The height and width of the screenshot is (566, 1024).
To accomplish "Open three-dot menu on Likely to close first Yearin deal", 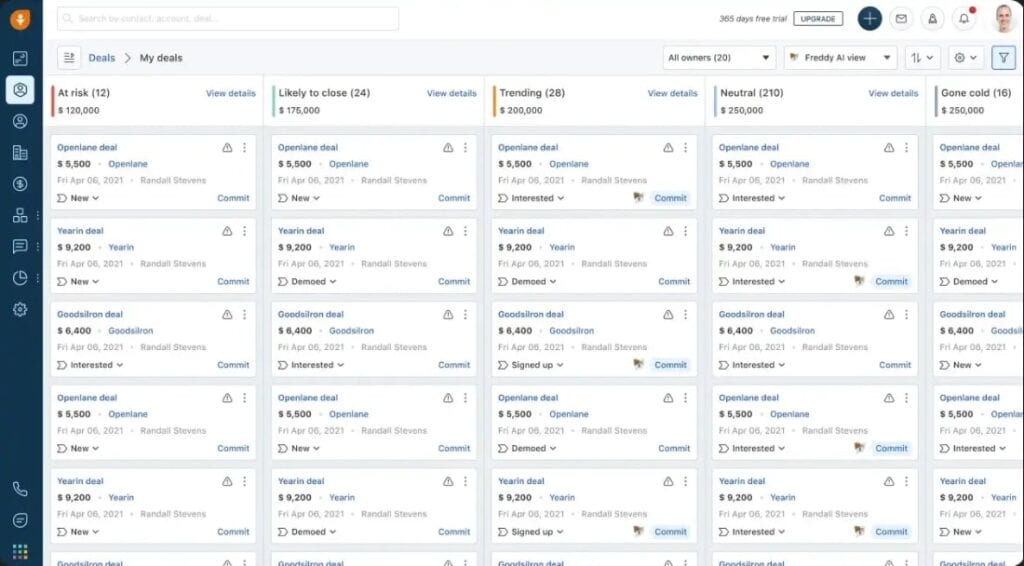I will point(465,231).
